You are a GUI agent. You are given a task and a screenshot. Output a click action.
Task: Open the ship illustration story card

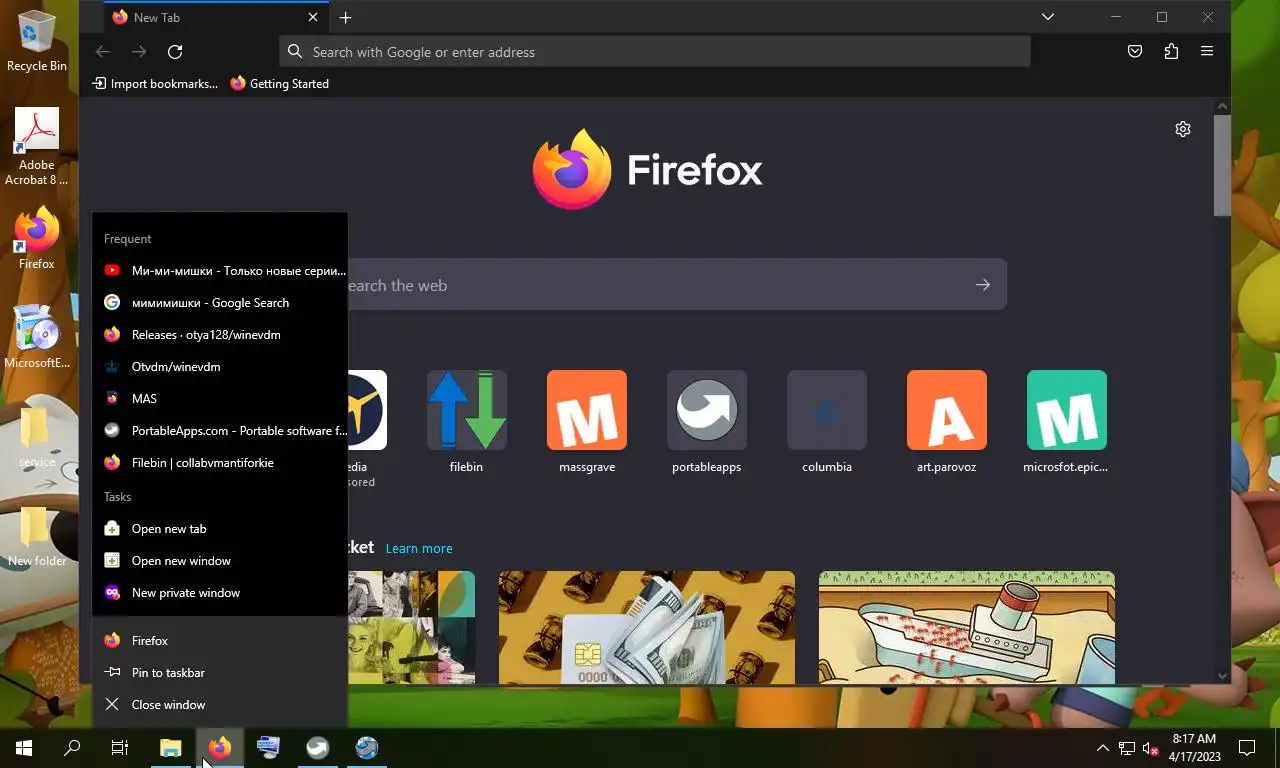pyautogui.click(x=967, y=627)
